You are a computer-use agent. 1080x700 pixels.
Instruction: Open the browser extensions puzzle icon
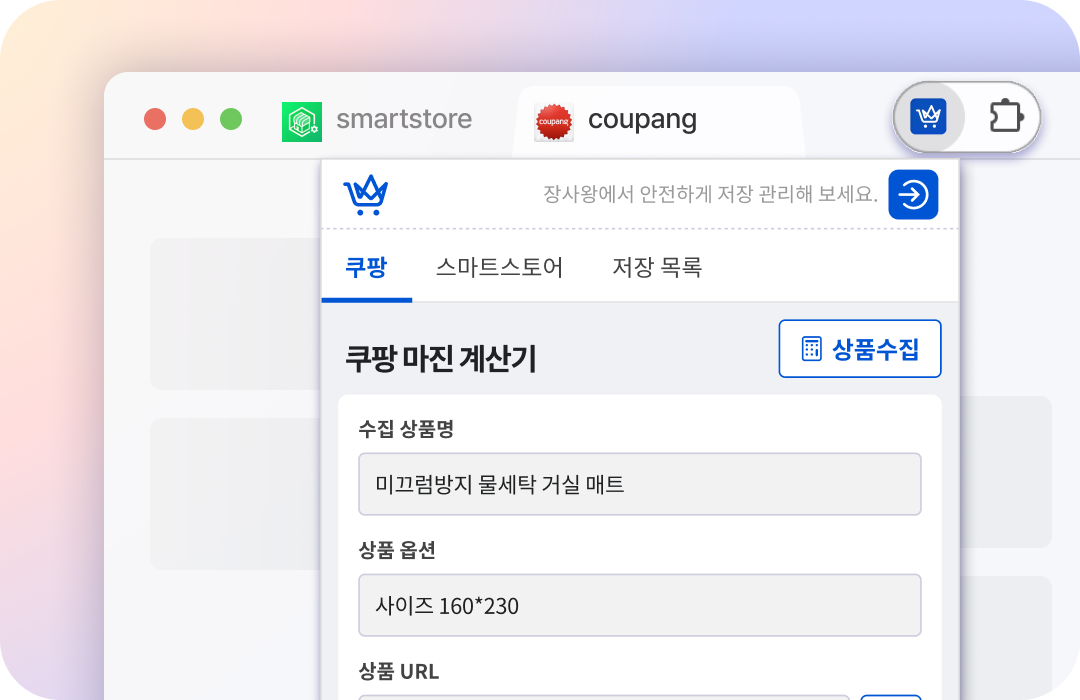pyautogui.click(x=1006, y=116)
